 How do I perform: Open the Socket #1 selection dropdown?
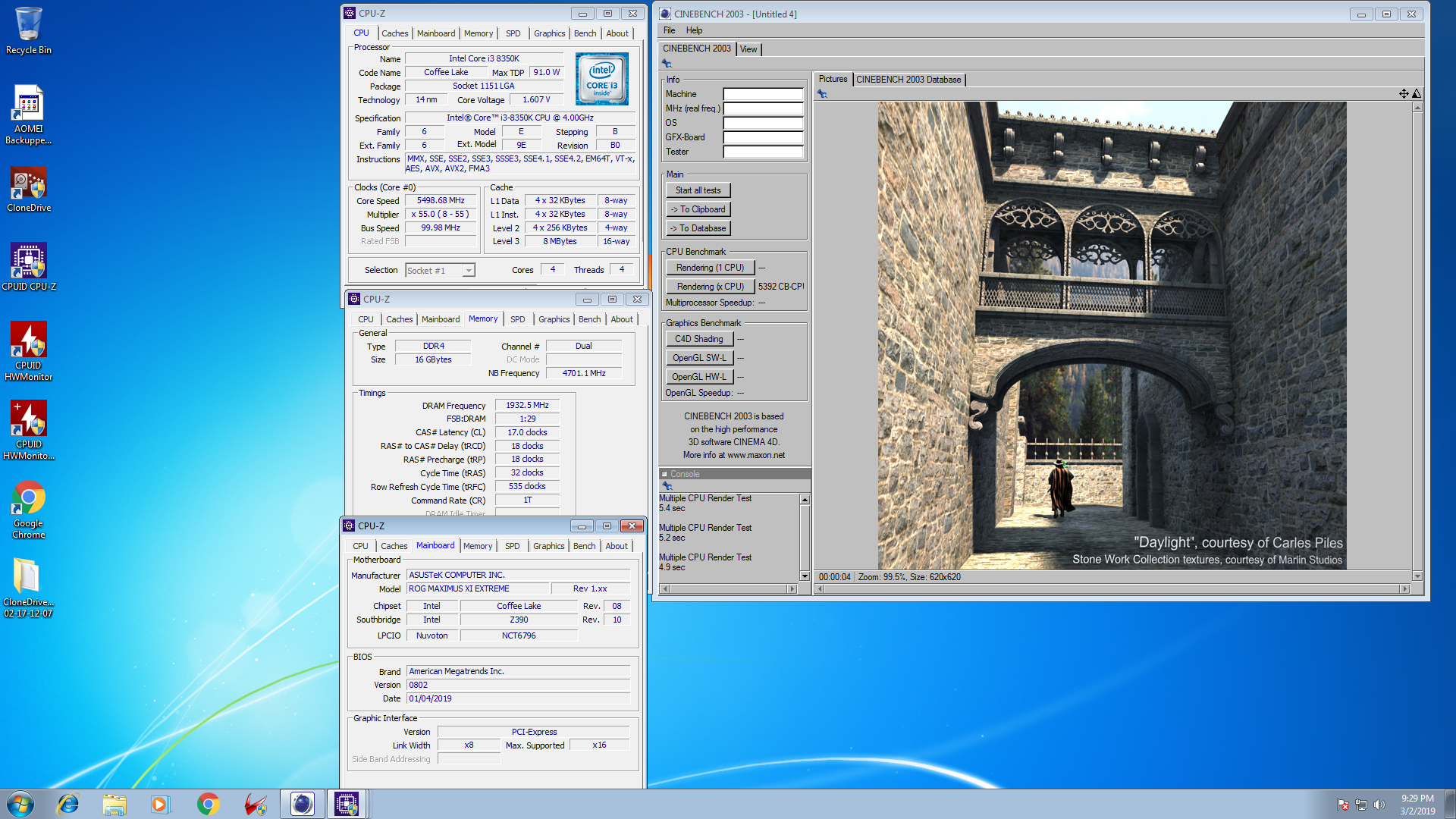coord(440,271)
